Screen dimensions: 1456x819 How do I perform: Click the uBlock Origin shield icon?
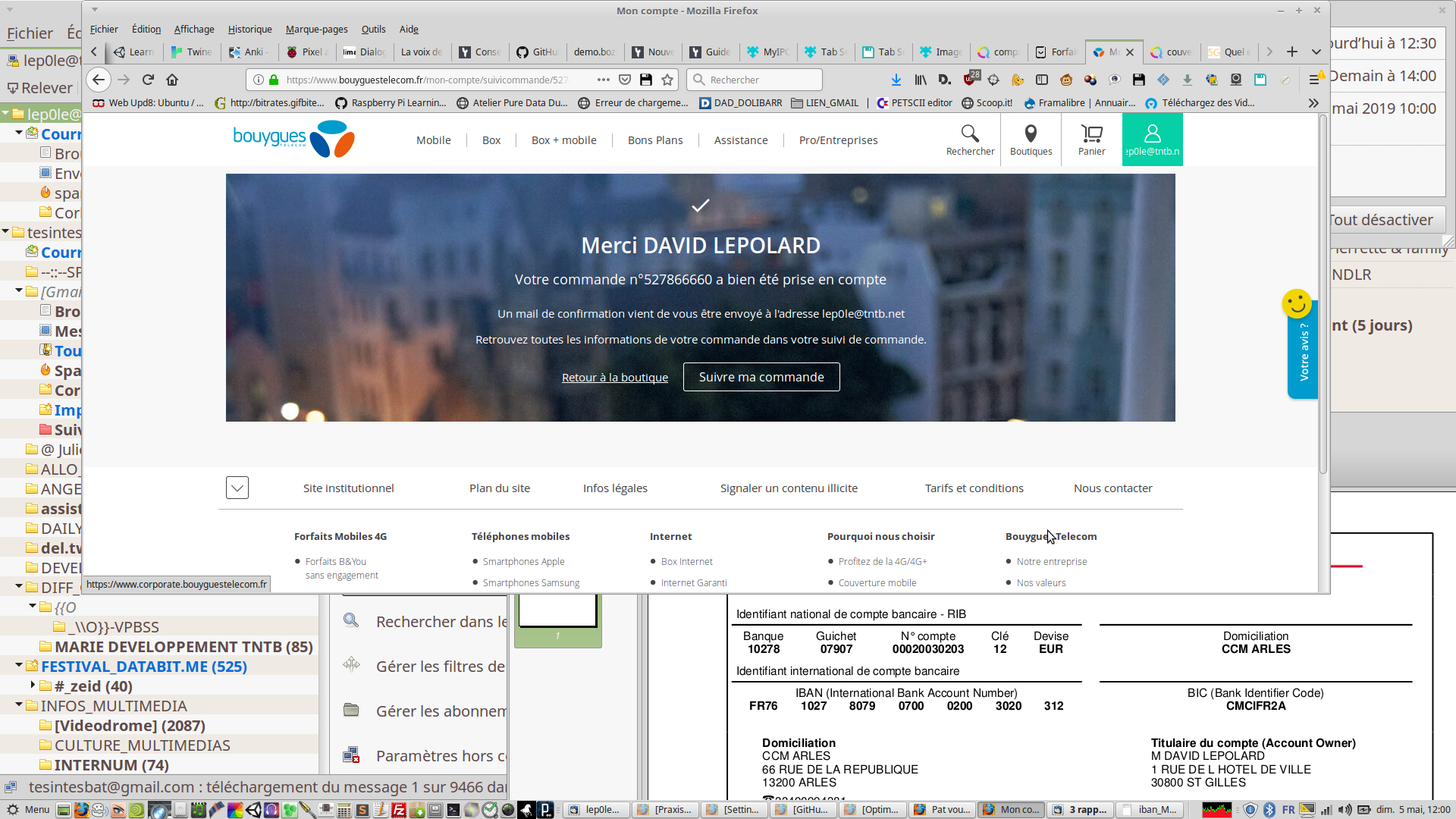click(970, 80)
